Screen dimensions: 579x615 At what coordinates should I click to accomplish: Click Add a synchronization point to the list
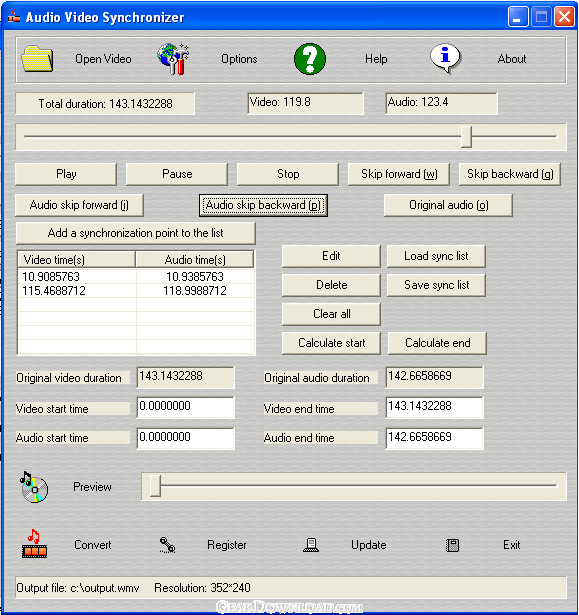point(135,233)
